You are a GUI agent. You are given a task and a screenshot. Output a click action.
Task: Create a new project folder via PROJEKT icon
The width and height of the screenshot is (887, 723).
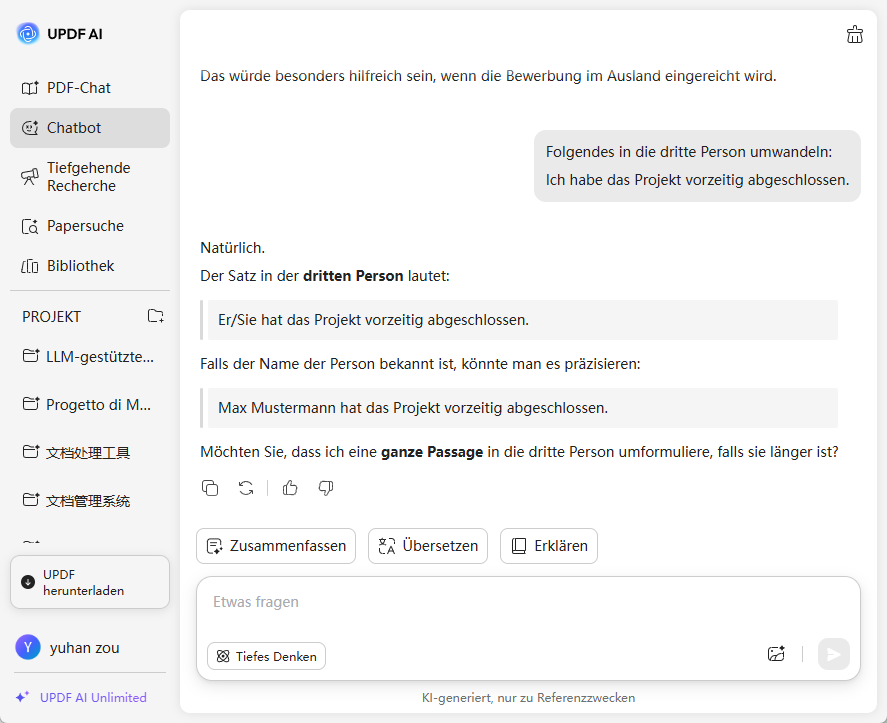pyautogui.click(x=156, y=316)
